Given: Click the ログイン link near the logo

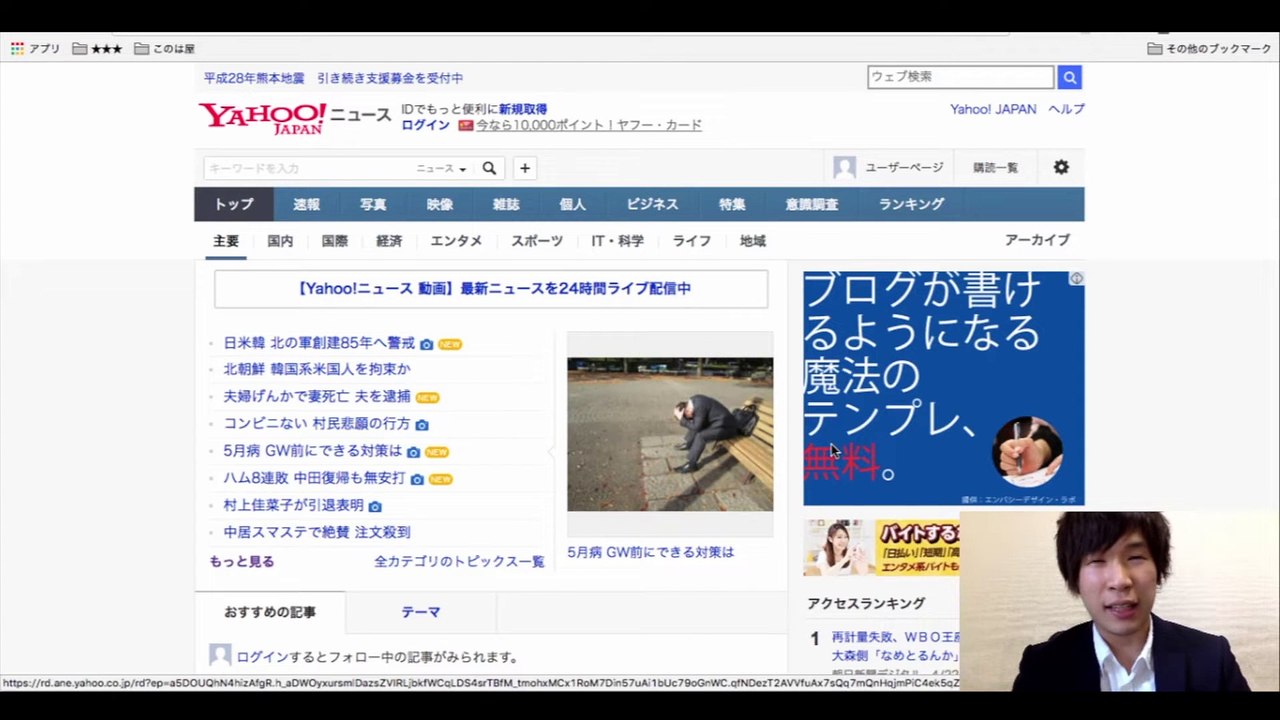Looking at the screenshot, I should (x=425, y=125).
